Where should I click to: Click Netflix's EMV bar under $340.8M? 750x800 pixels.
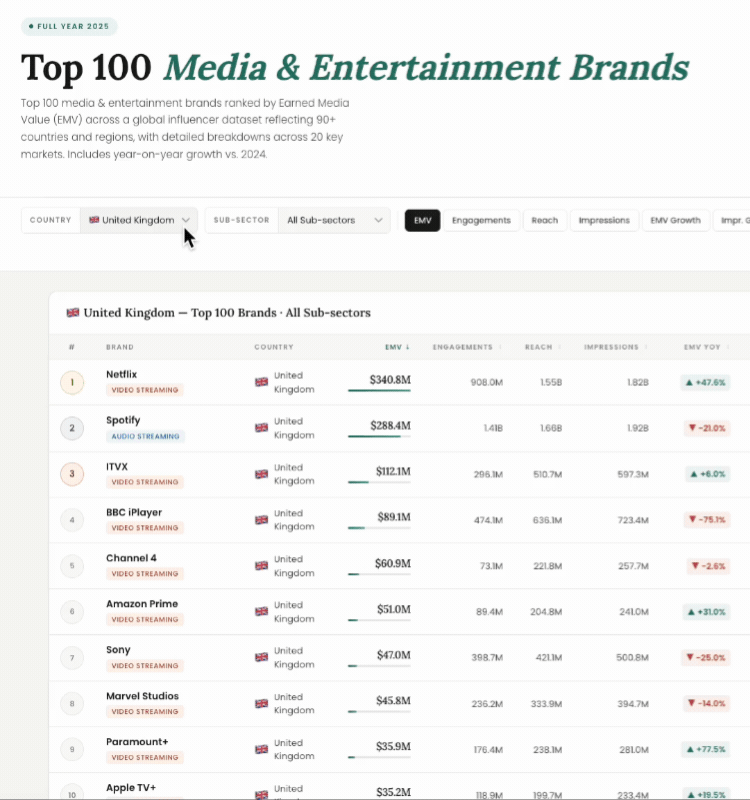click(379, 391)
